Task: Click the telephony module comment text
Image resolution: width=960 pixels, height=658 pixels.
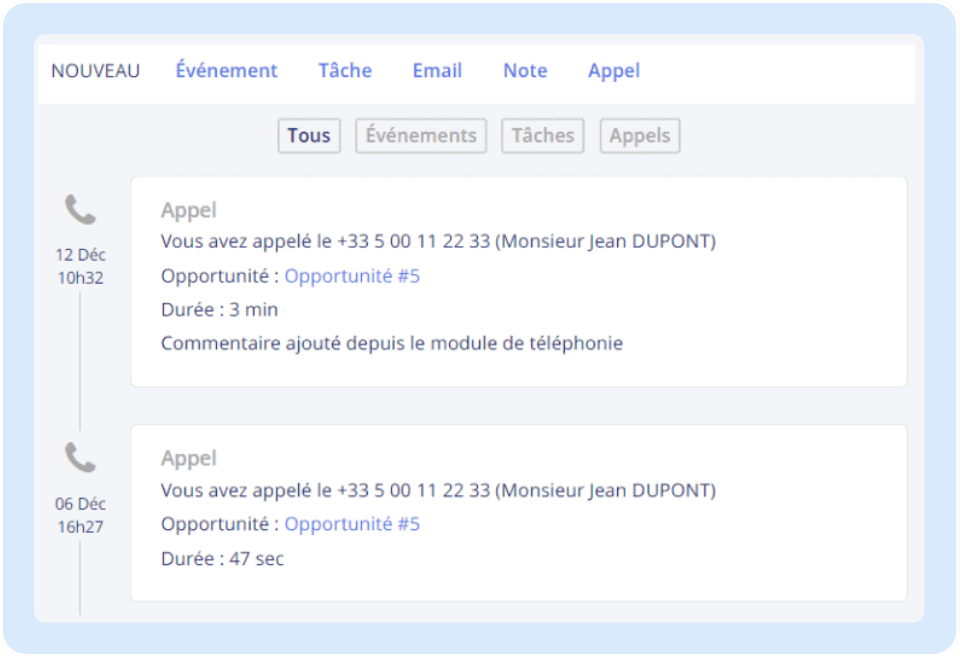Action: [392, 344]
